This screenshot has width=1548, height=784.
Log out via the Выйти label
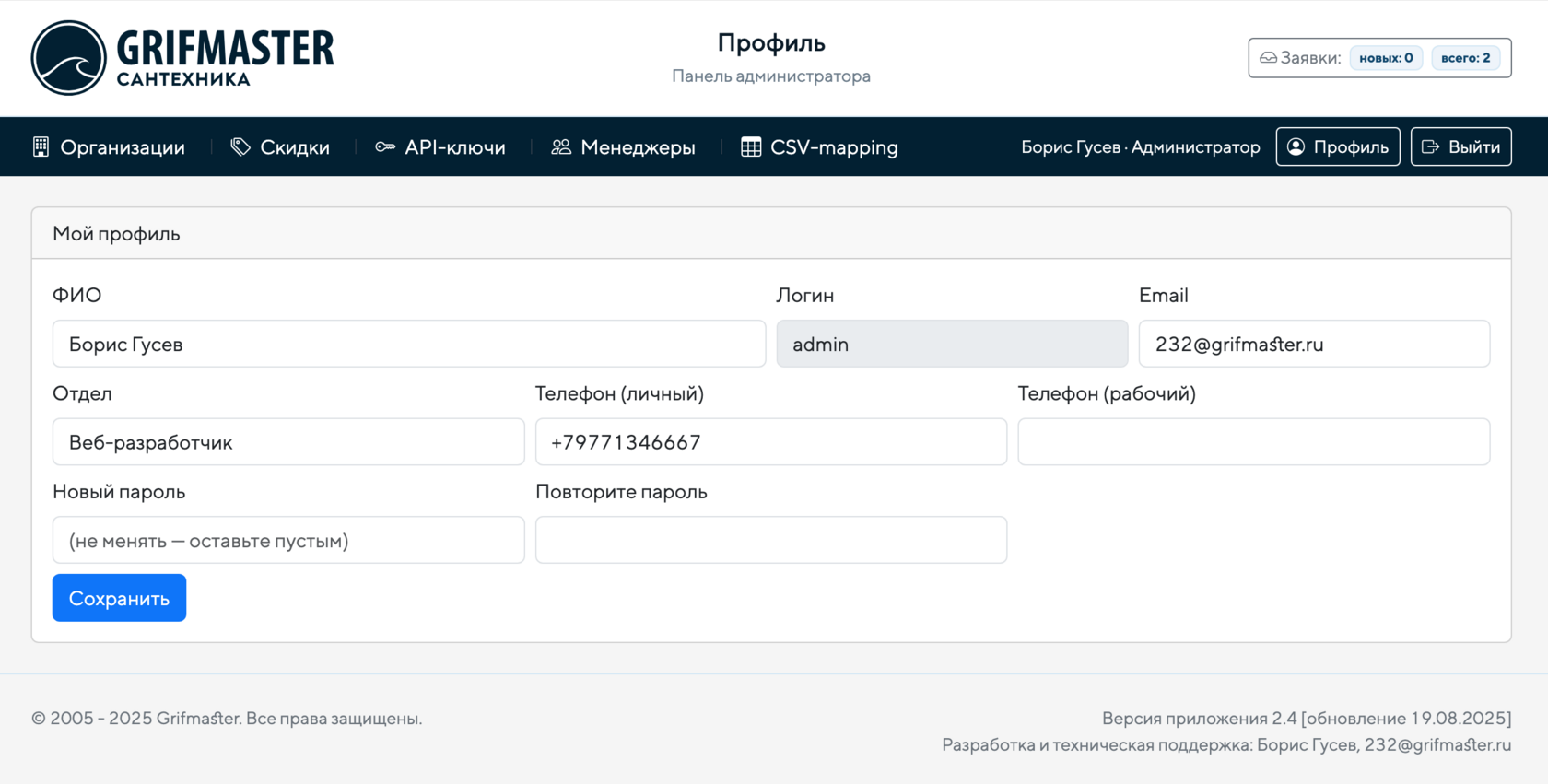point(1474,147)
